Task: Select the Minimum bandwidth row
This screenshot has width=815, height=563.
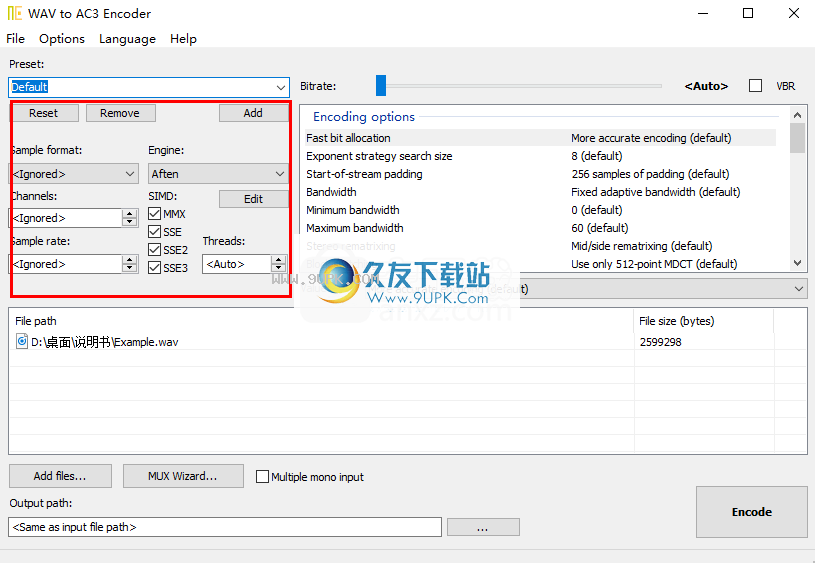Action: click(x=541, y=210)
